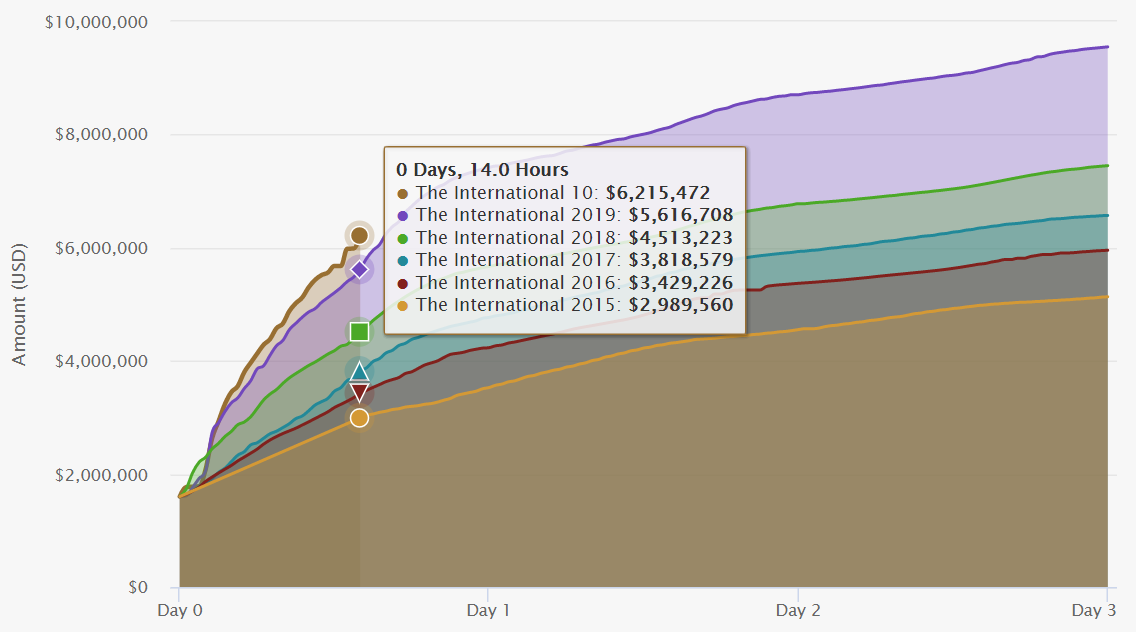The image size is (1136, 632).
Task: Click the dark red legend dot beside International 2016
Action: (x=402, y=283)
